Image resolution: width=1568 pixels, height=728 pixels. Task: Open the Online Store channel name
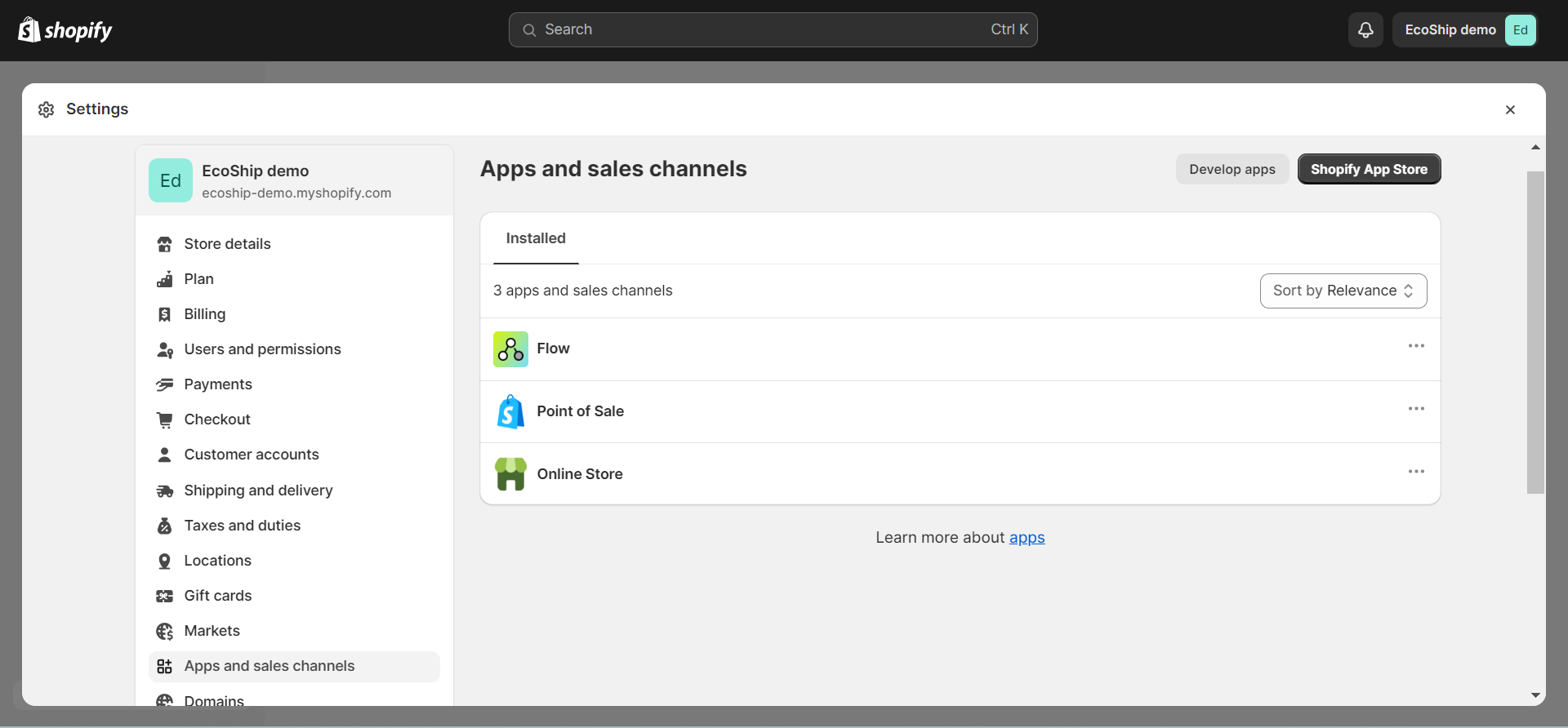580,474
